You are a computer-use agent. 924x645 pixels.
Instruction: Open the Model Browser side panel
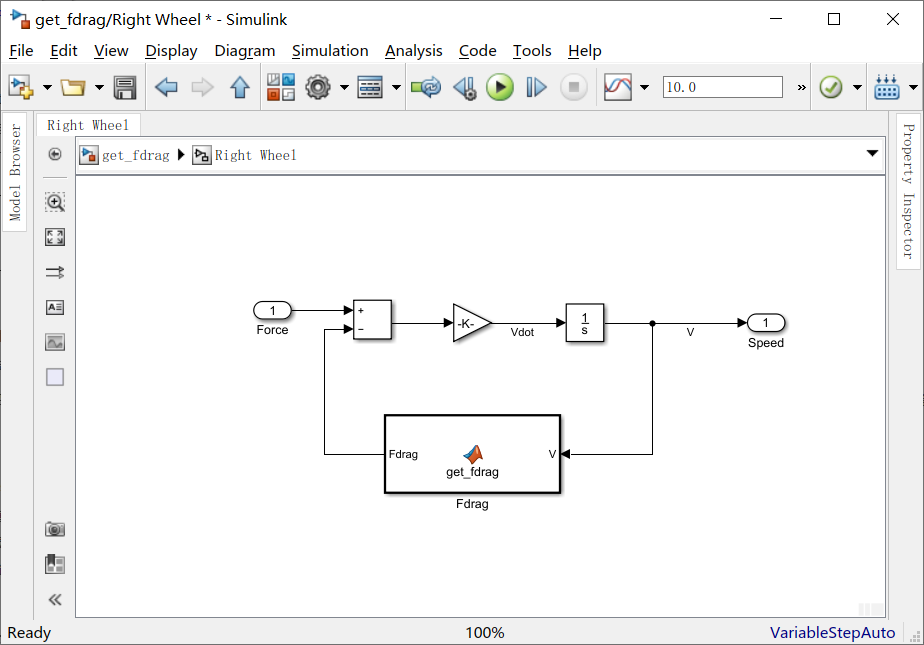point(15,172)
